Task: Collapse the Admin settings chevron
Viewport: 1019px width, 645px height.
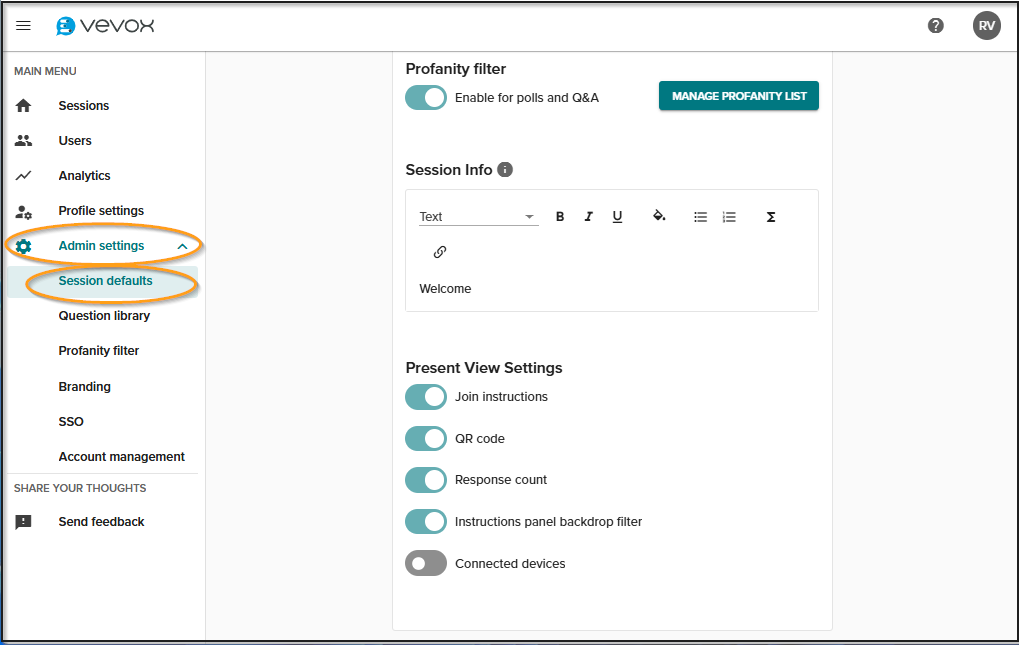Action: (x=182, y=246)
